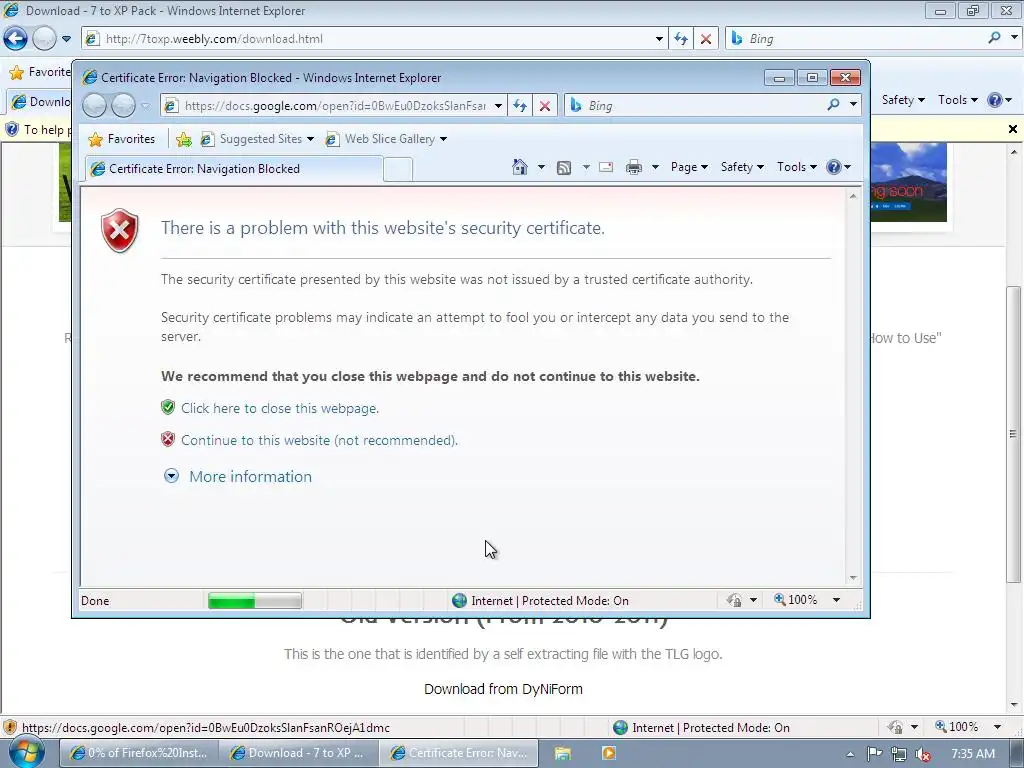Open Suggested Sites dropdown
Screen dimensions: 1024x768
(x=310, y=139)
